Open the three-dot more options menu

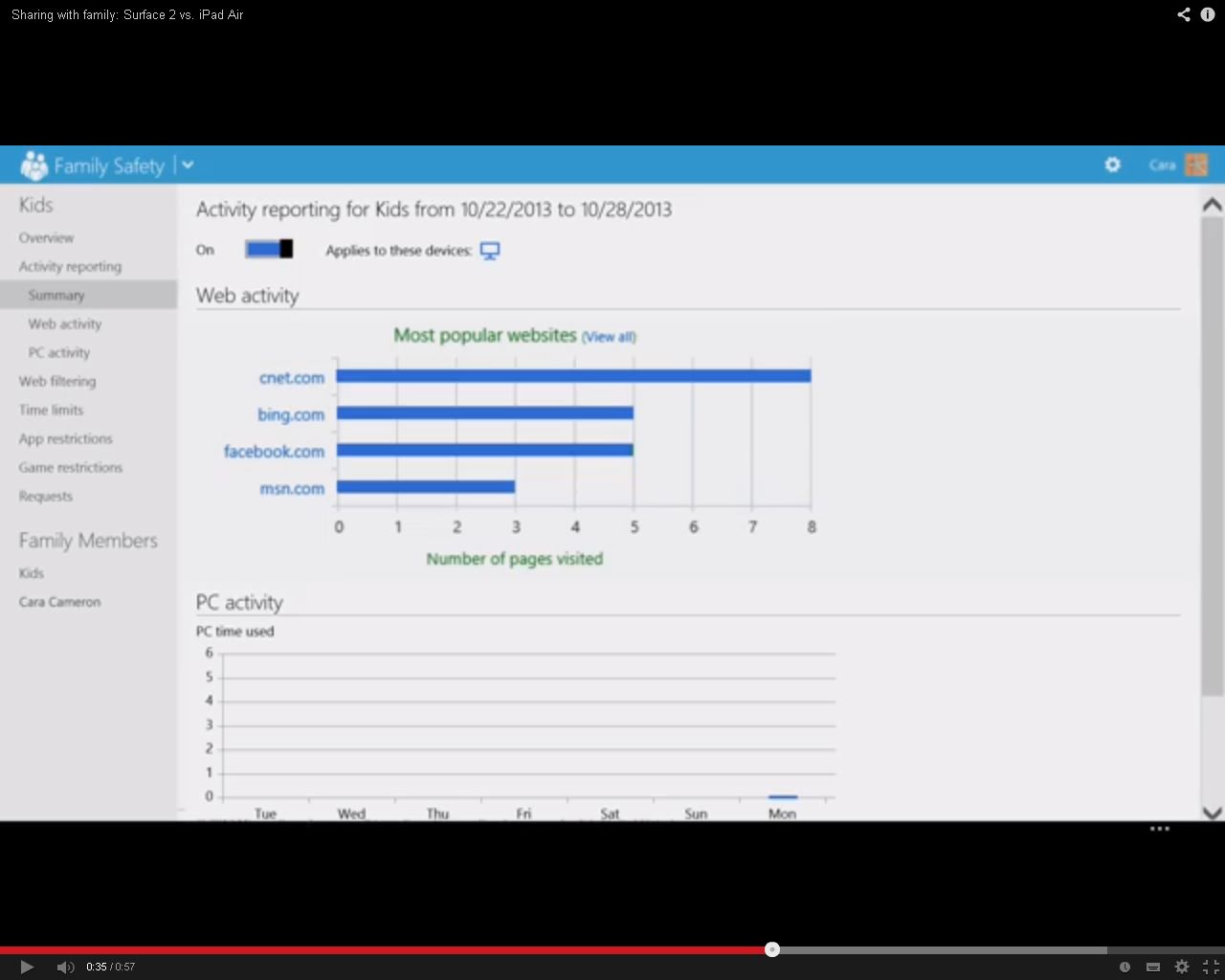coord(1160,829)
